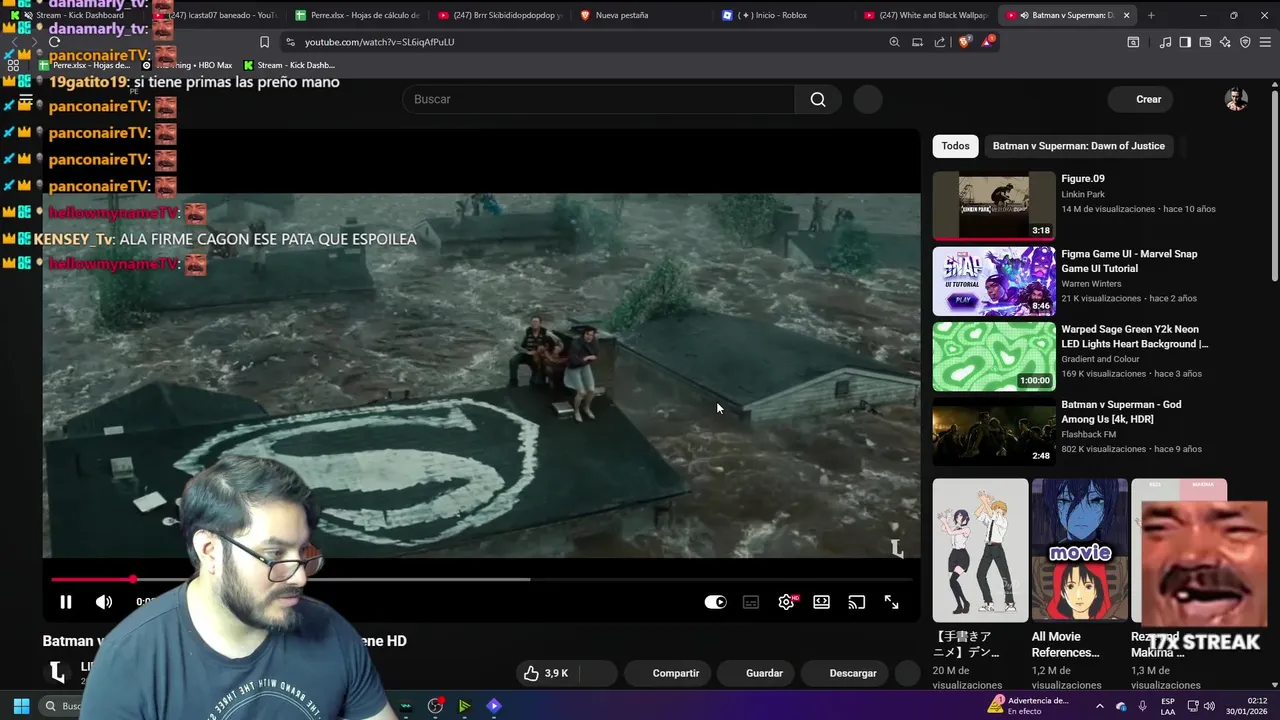The image size is (1280, 720).
Task: Click the address bar URL
Action: pyautogui.click(x=379, y=42)
